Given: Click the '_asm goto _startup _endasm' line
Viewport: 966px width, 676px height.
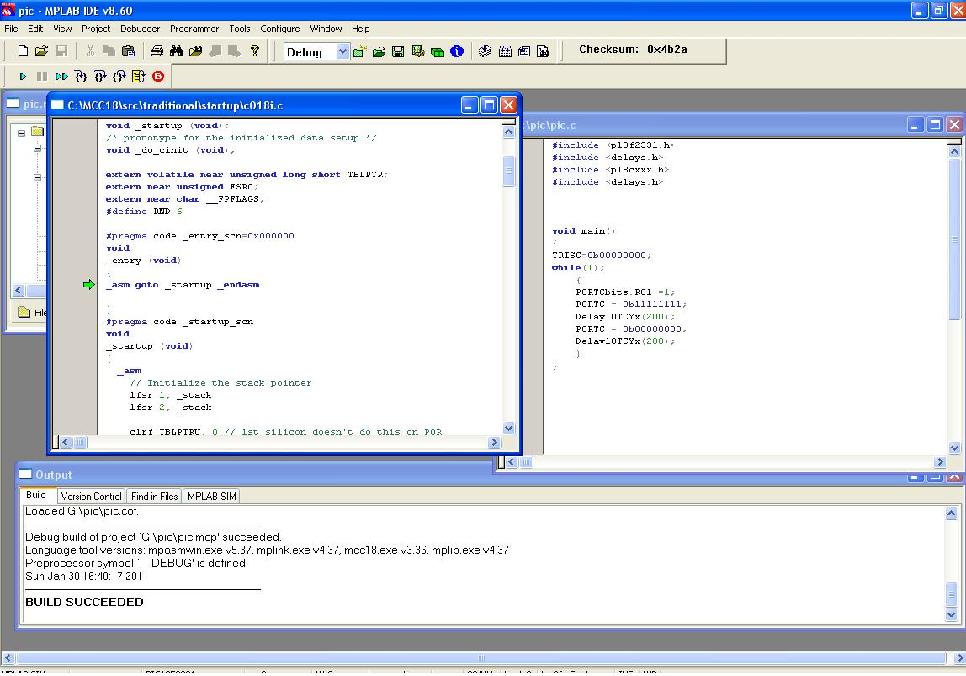Looking at the screenshot, I should [182, 285].
